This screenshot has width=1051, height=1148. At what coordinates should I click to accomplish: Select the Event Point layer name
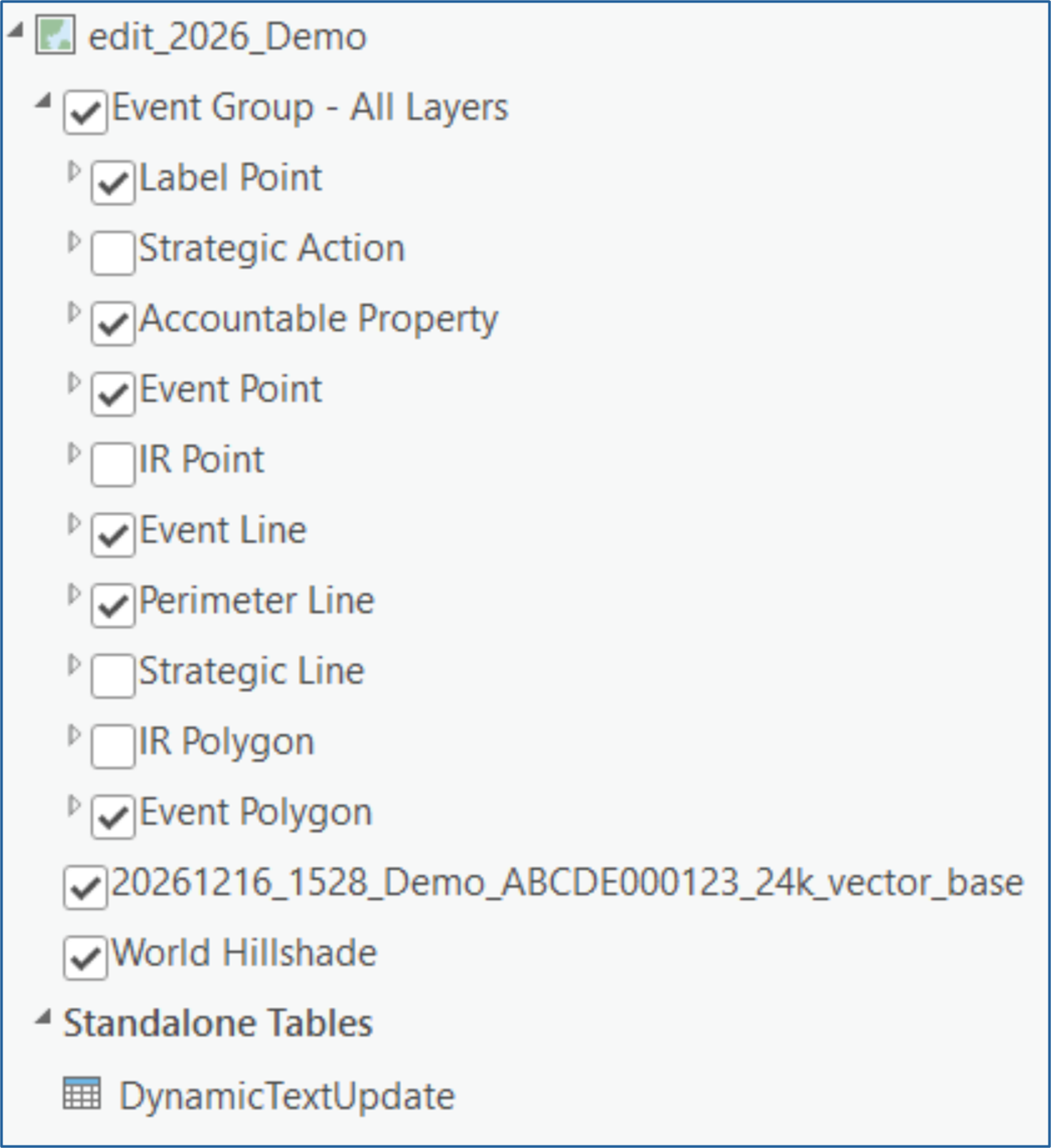coord(231,389)
